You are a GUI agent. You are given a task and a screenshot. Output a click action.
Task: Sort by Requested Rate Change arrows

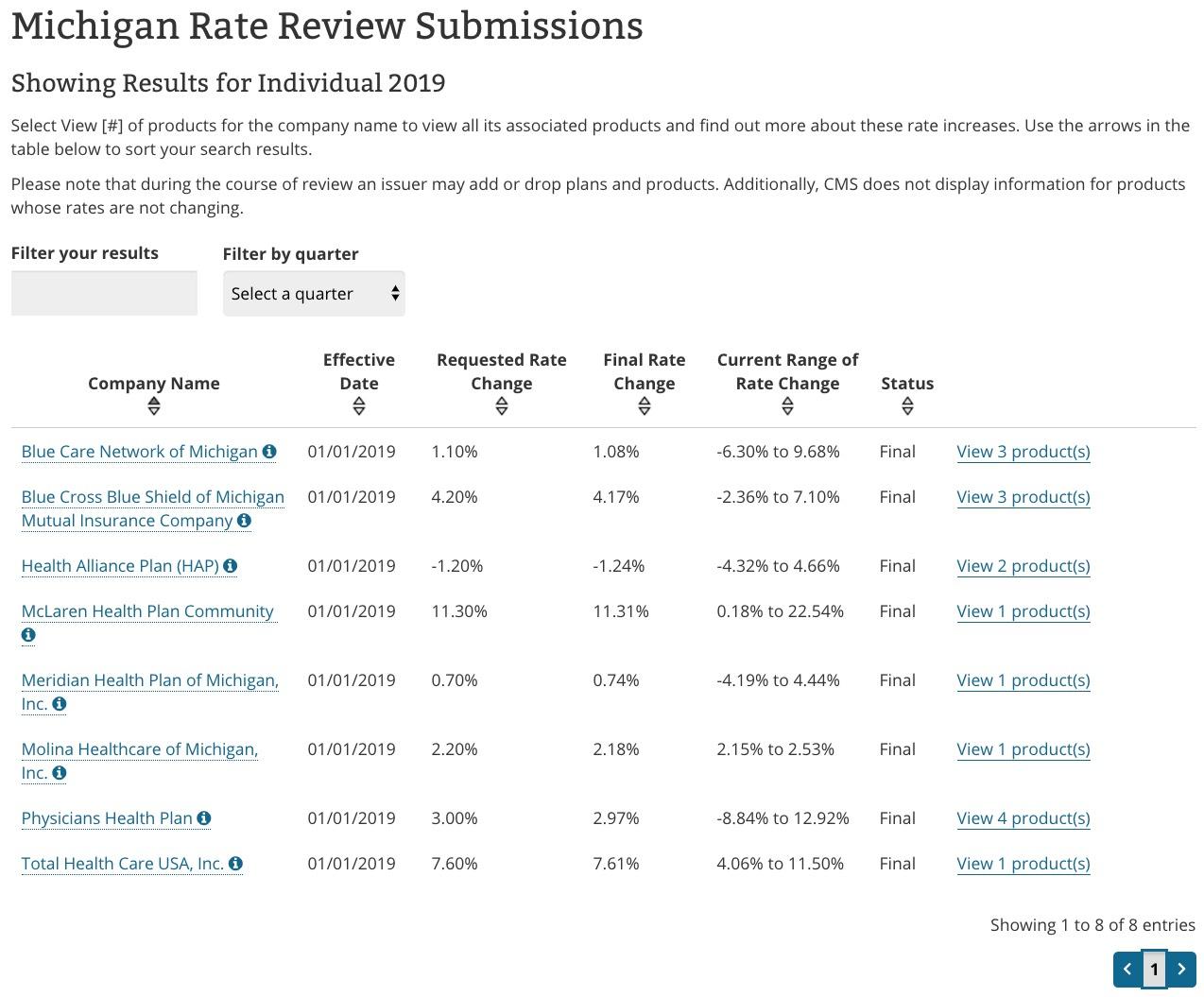[501, 406]
